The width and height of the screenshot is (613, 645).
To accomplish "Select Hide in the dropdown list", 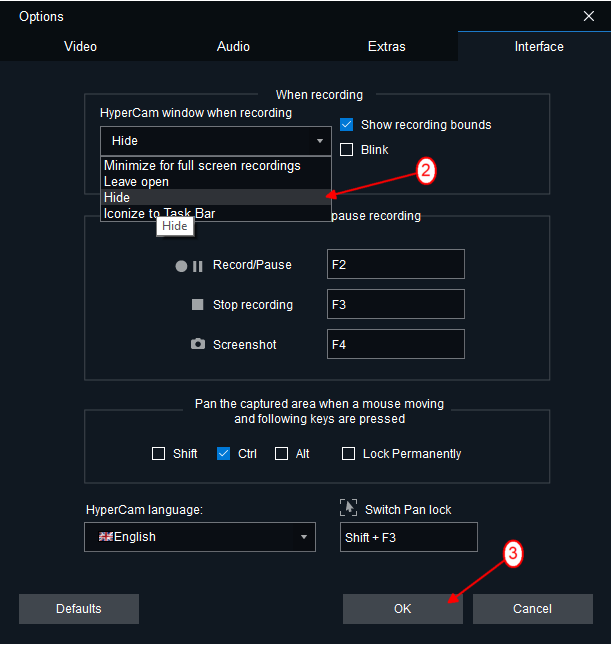I will coord(216,197).
